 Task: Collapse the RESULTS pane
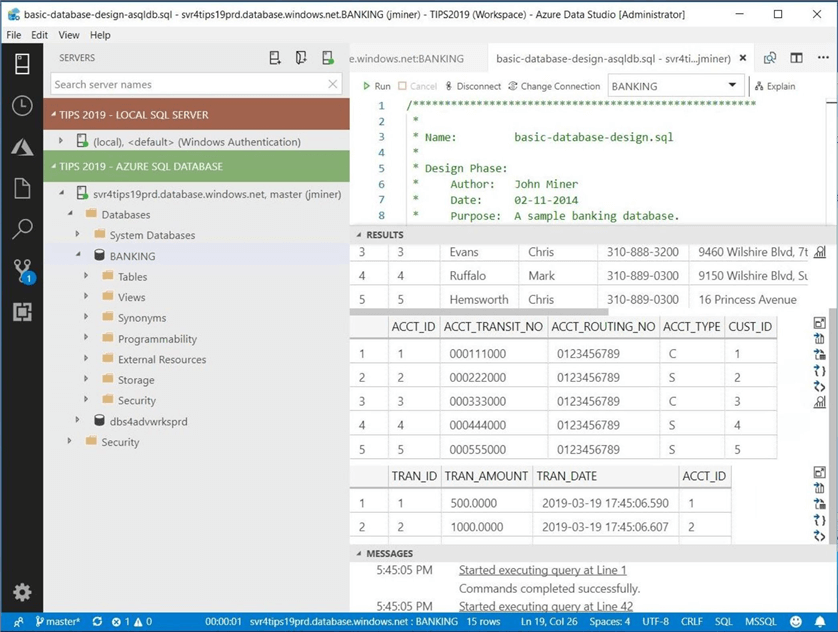click(359, 235)
